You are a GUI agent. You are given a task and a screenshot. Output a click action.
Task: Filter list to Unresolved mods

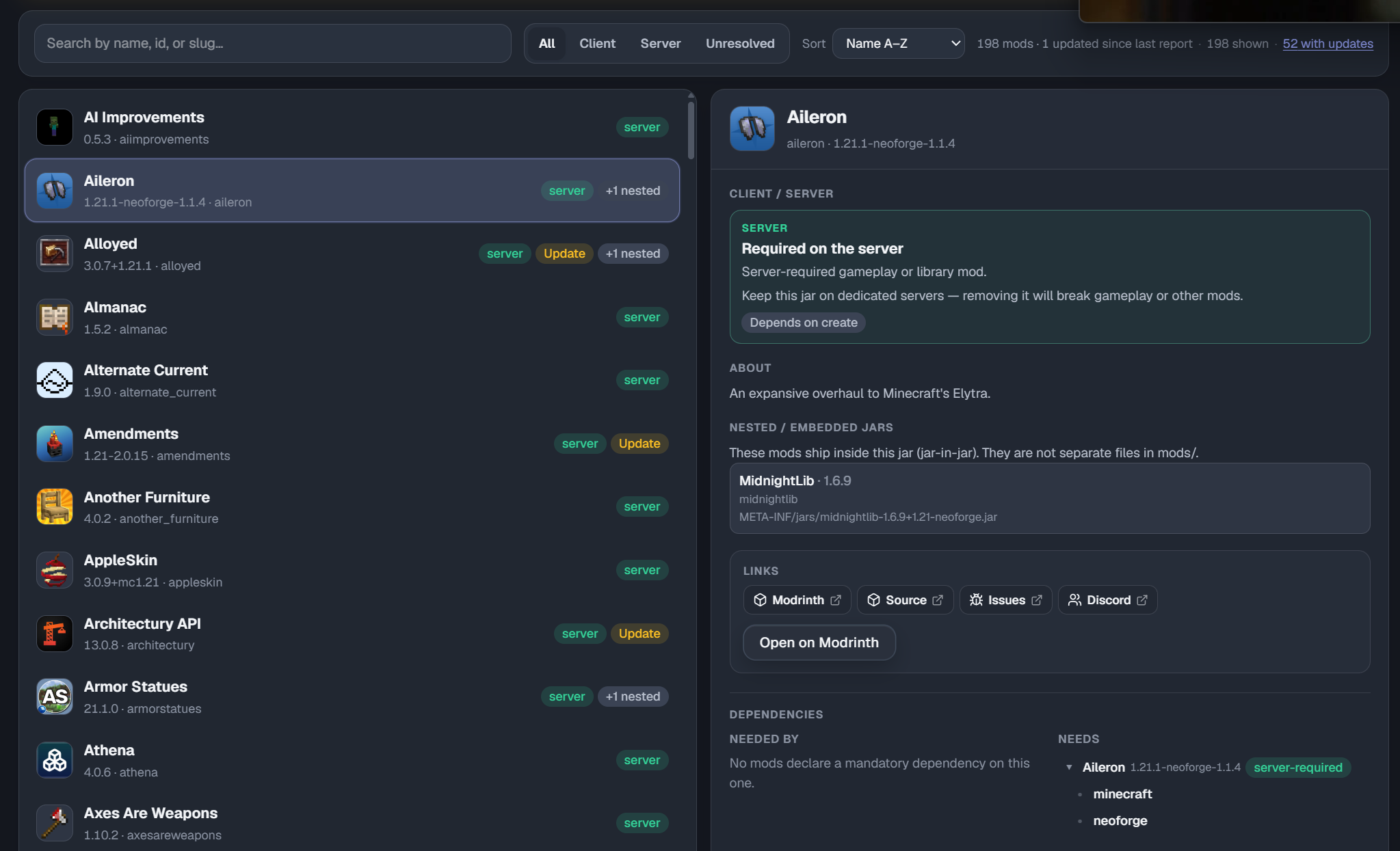(740, 44)
